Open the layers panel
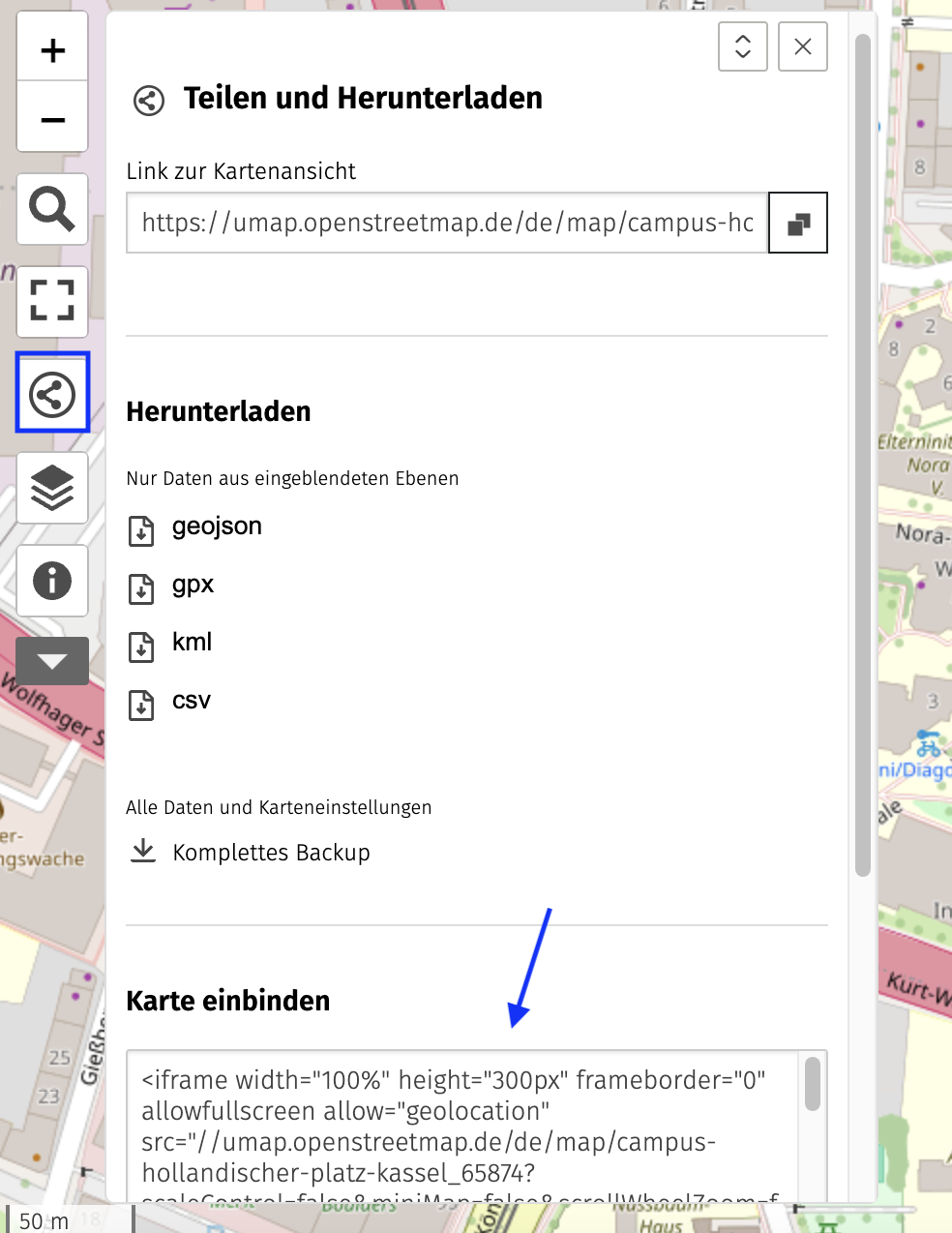 (x=53, y=488)
